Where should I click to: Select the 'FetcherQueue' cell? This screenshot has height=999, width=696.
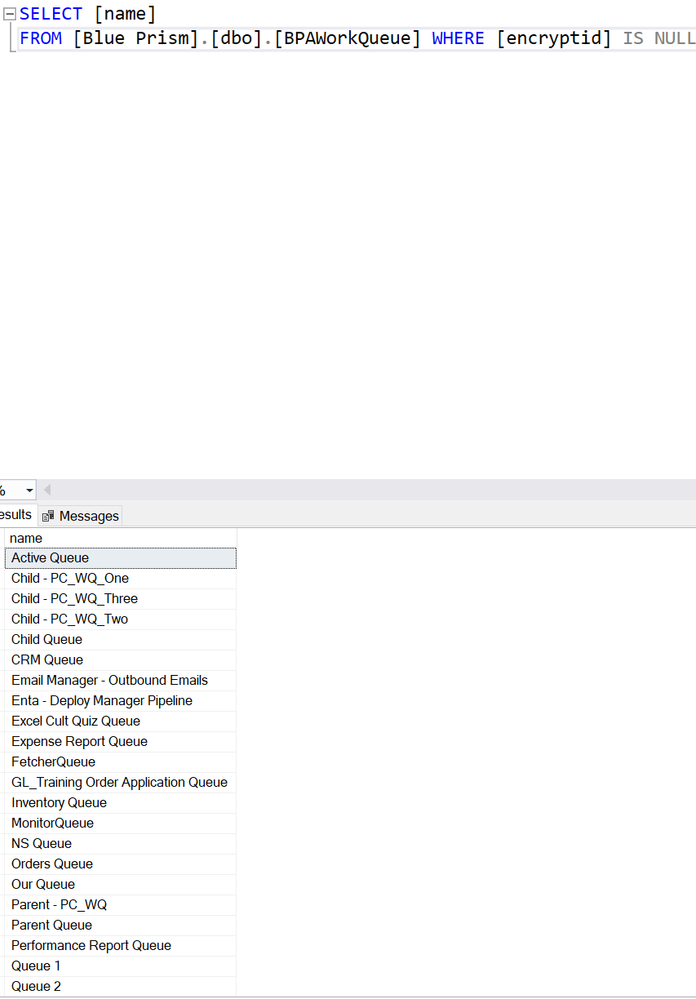(x=120, y=762)
